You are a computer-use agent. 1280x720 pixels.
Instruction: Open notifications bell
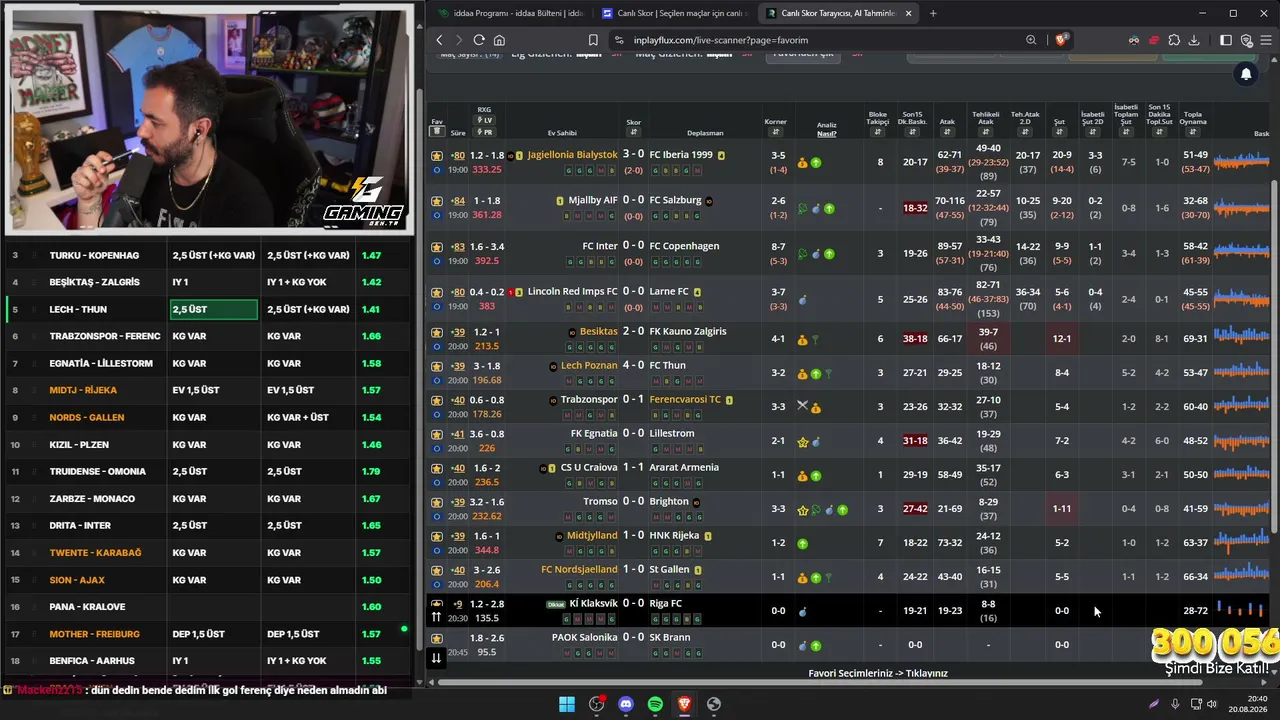(x=1246, y=74)
